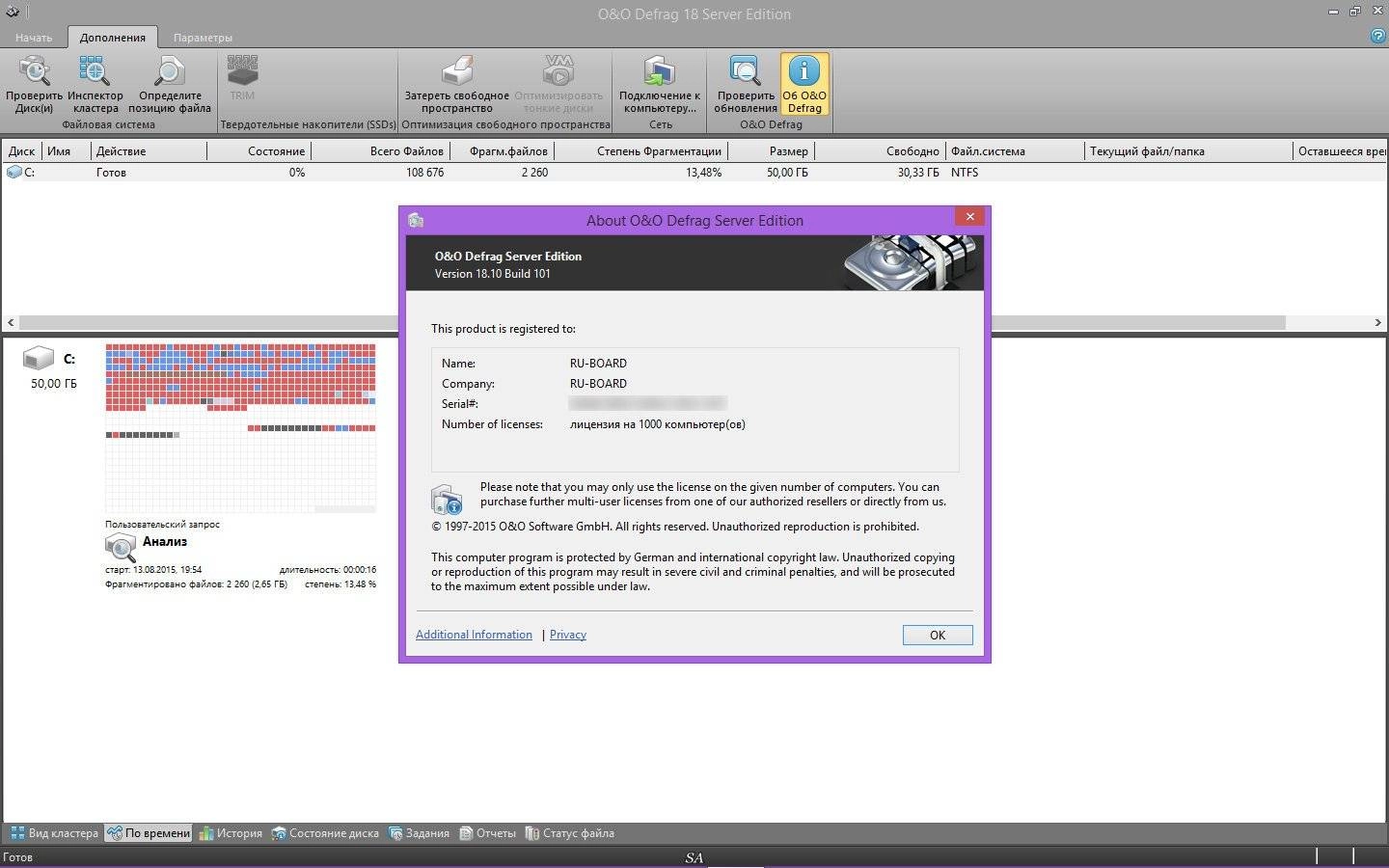Switch to the Дополнения ribbon tab
Viewport: 1389px width, 868px height.
pyautogui.click(x=113, y=38)
